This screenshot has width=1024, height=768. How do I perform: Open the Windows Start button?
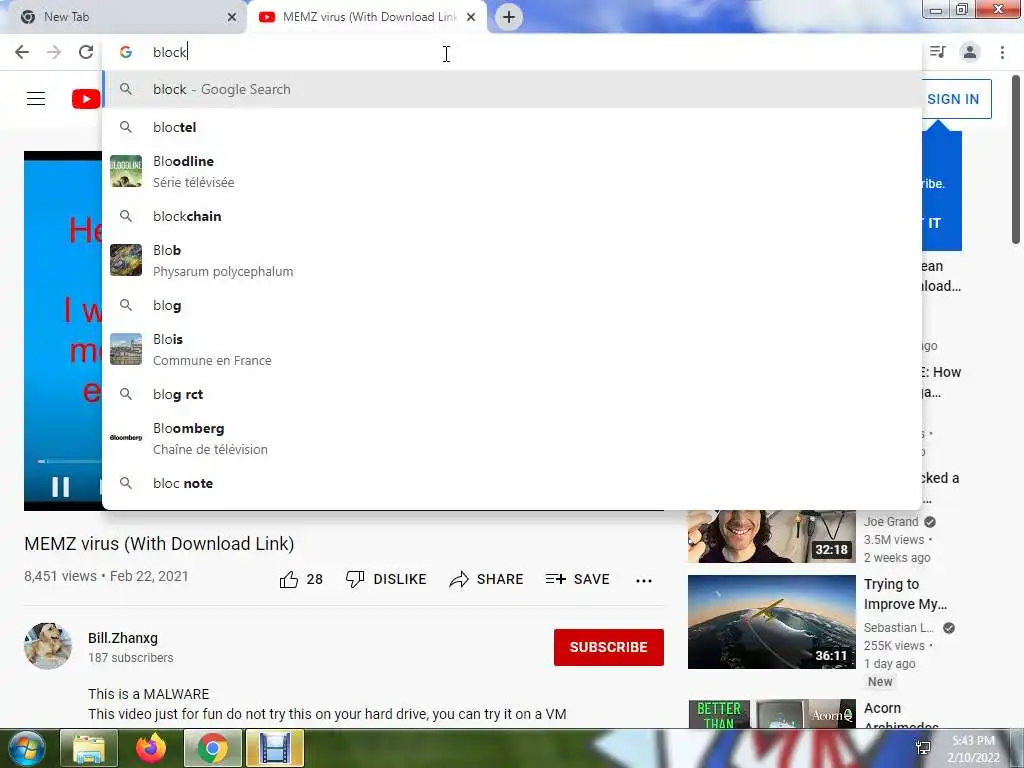click(27, 748)
